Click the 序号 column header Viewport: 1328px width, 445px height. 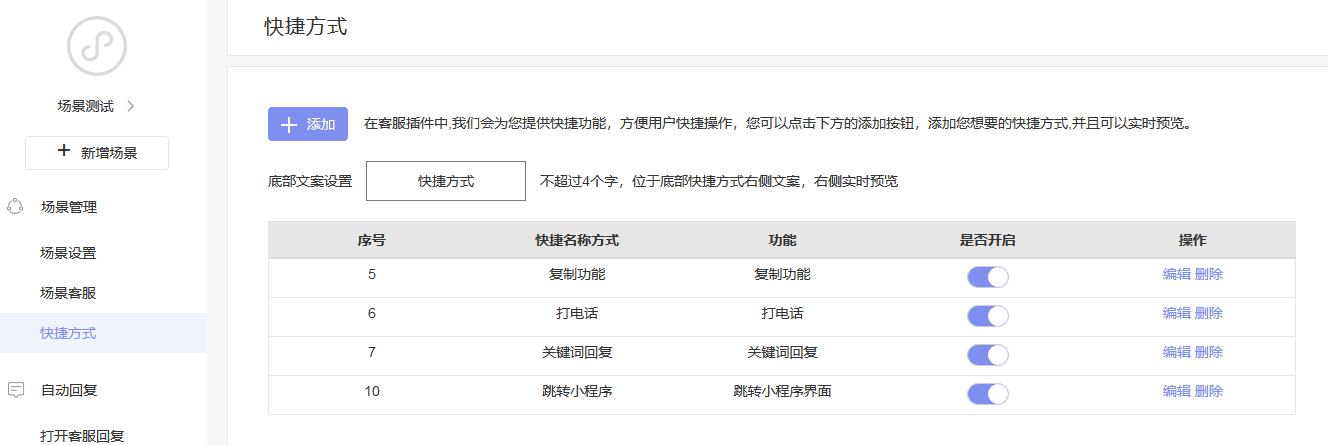(372, 241)
